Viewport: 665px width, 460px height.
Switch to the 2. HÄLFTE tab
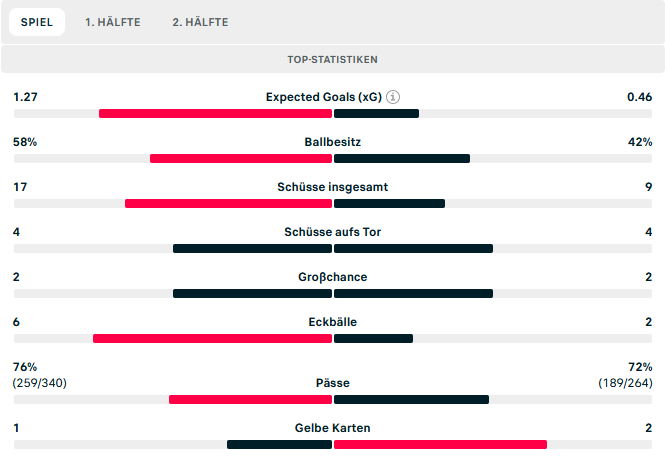coord(200,22)
